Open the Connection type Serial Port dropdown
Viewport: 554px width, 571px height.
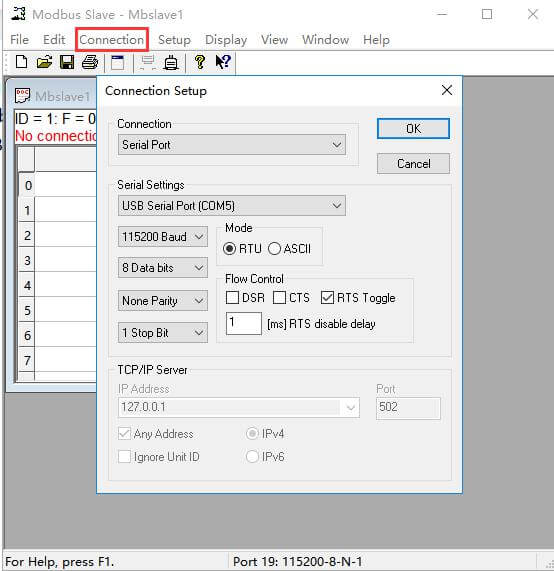coord(232,145)
